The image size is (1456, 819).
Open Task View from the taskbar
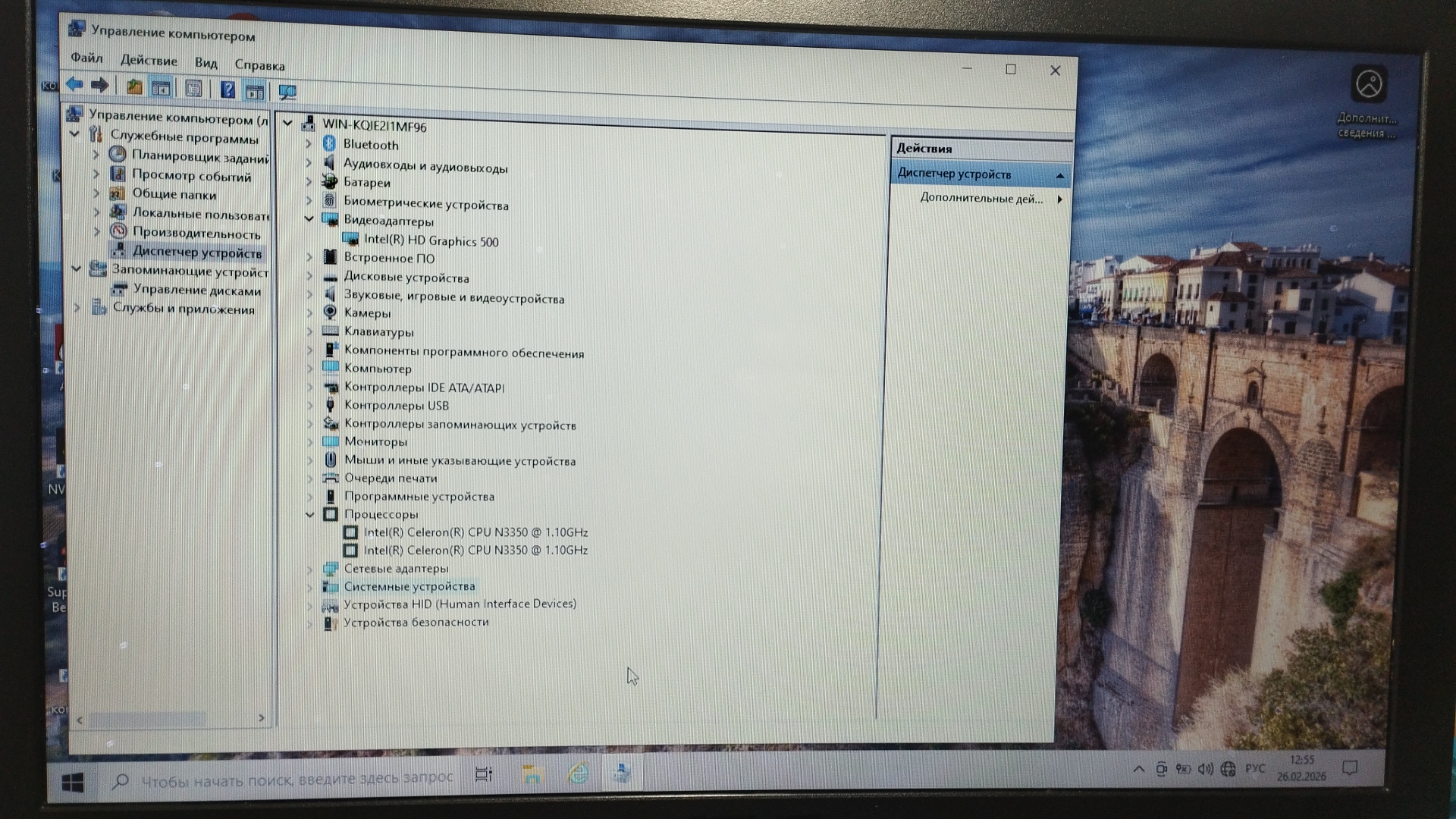(x=483, y=774)
